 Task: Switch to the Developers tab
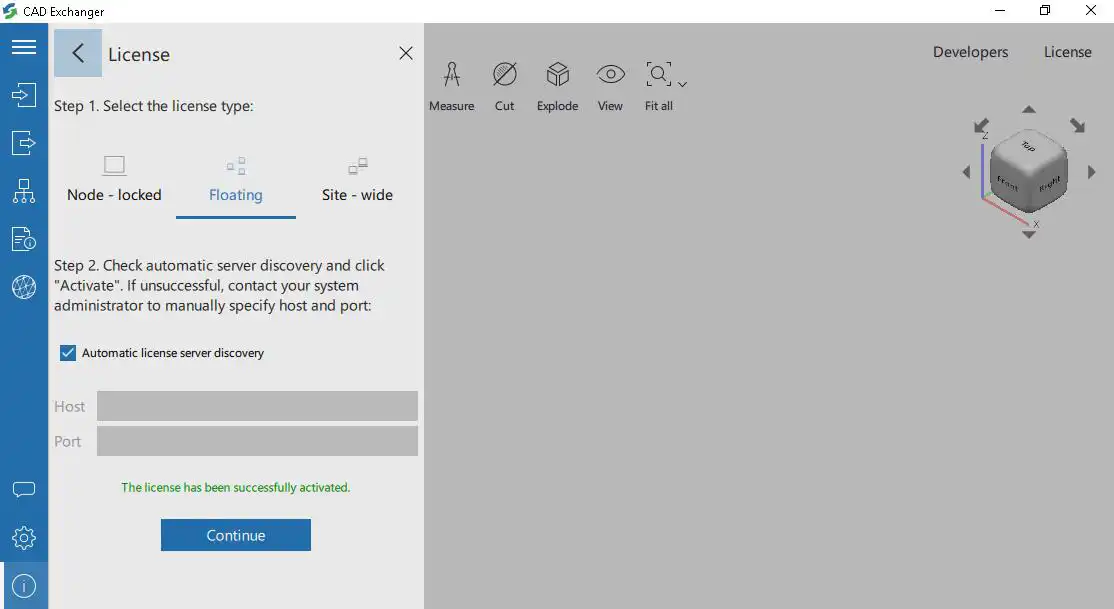pyautogui.click(x=970, y=52)
